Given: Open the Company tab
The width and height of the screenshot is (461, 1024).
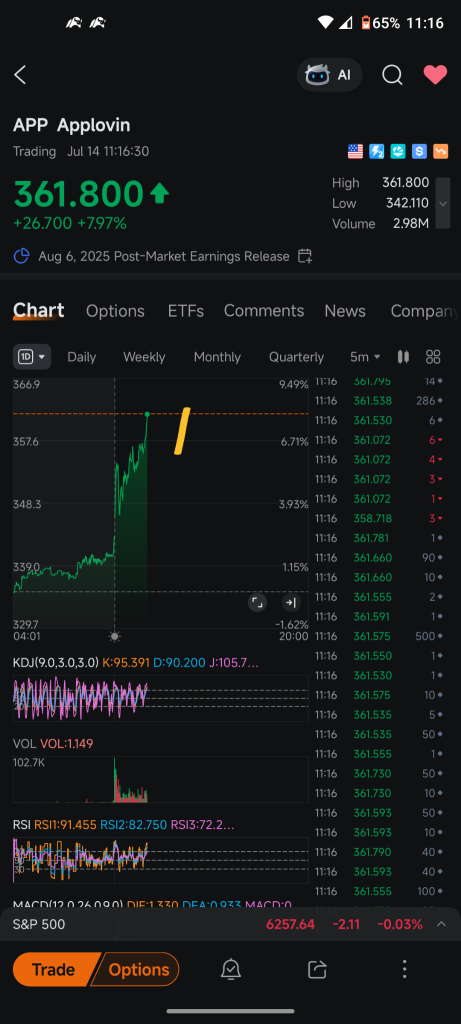Looking at the screenshot, I should click(x=424, y=311).
